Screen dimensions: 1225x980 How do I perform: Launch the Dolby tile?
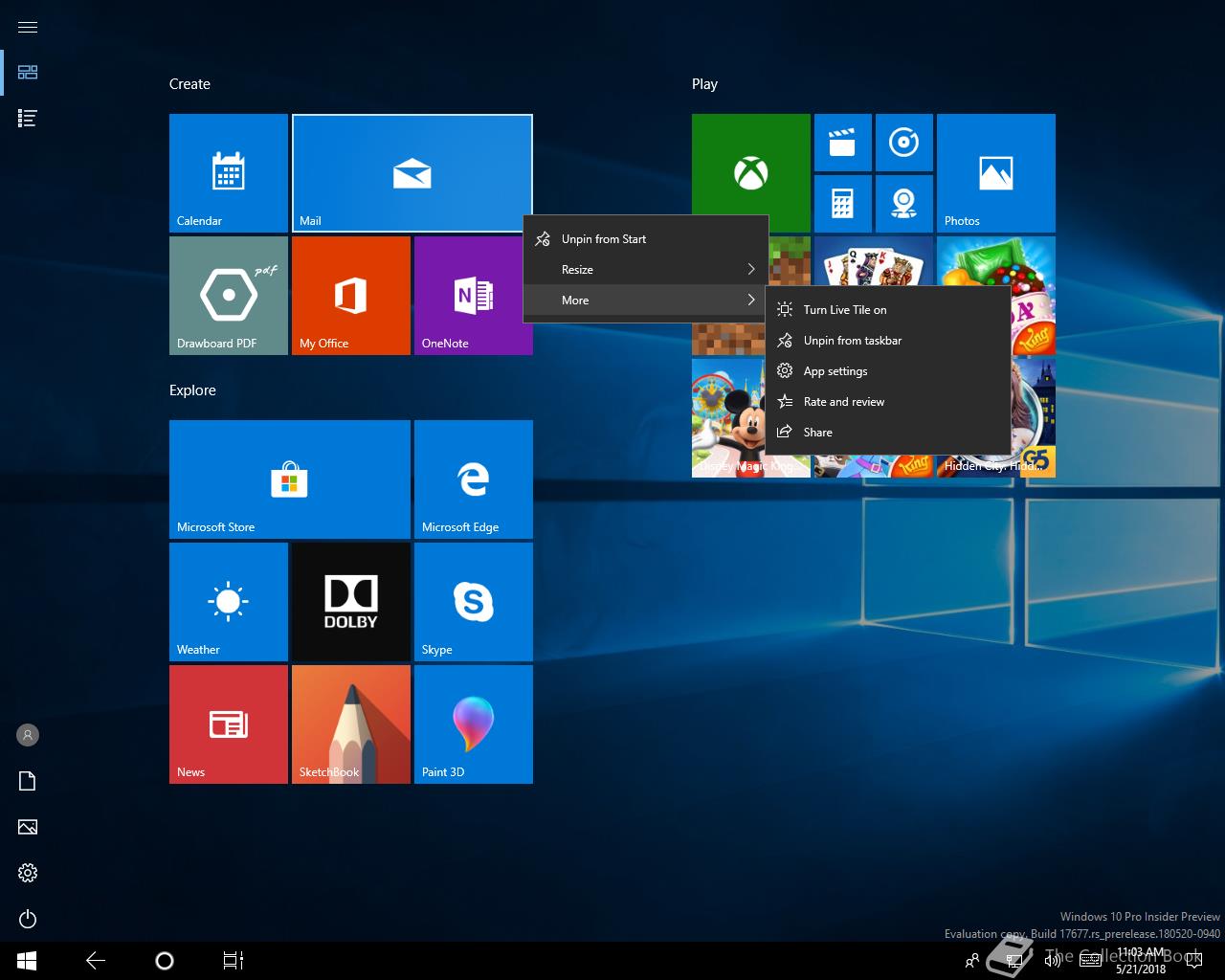coord(351,602)
